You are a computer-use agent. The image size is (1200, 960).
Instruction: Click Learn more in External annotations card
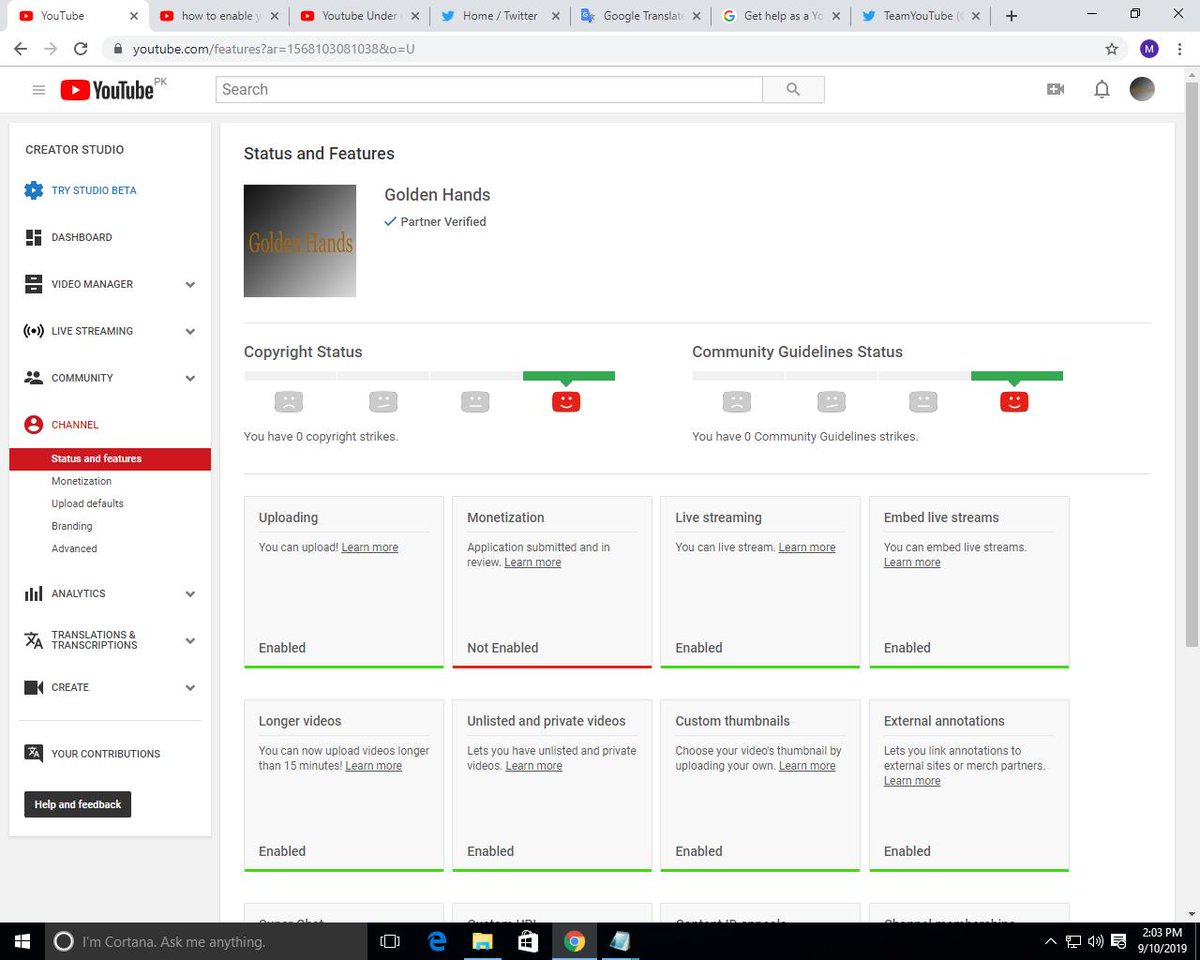click(x=912, y=781)
